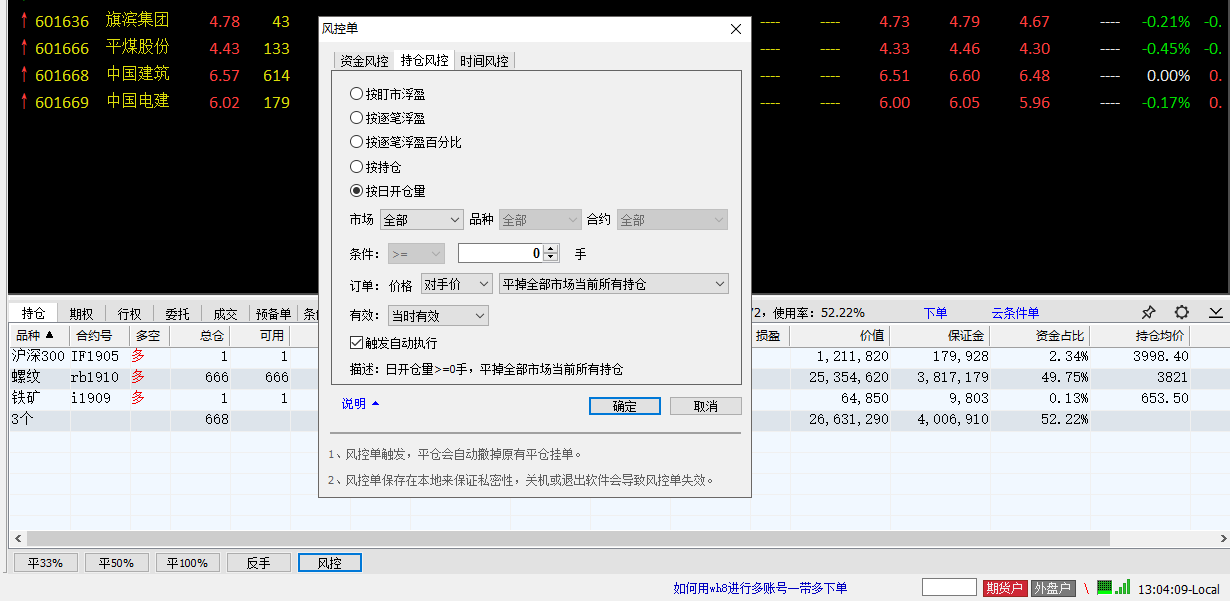Select the 按盯市浮盈 radio option
This screenshot has height=601, width=1230.
click(357, 94)
